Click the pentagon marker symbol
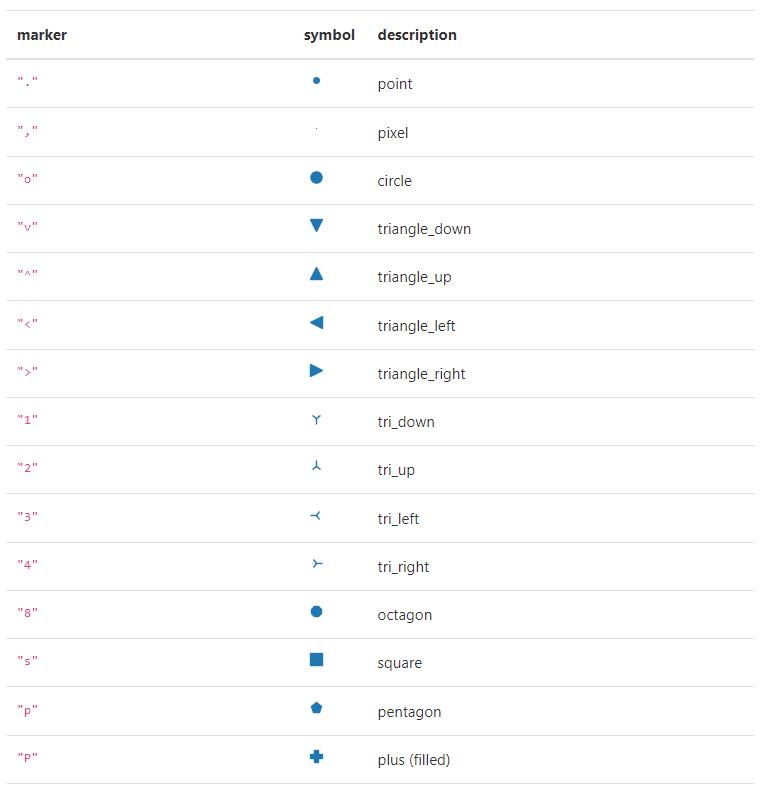Viewport: 761px width, 788px height. click(x=316, y=708)
